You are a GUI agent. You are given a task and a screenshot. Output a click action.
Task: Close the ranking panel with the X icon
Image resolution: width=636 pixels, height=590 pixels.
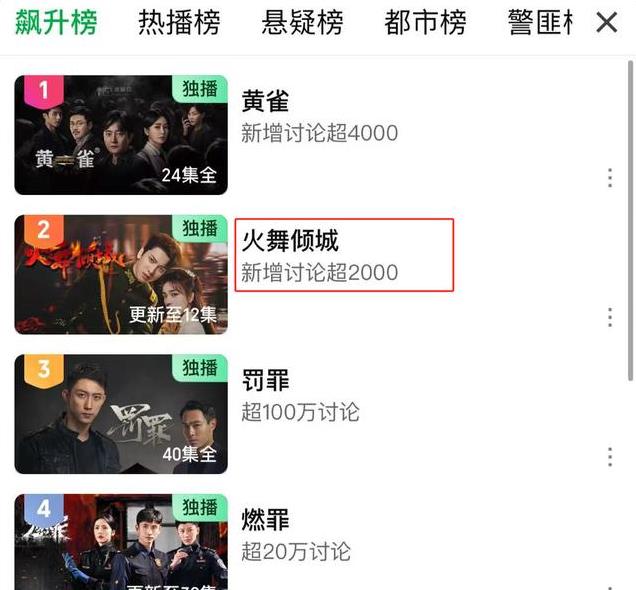coord(607,22)
